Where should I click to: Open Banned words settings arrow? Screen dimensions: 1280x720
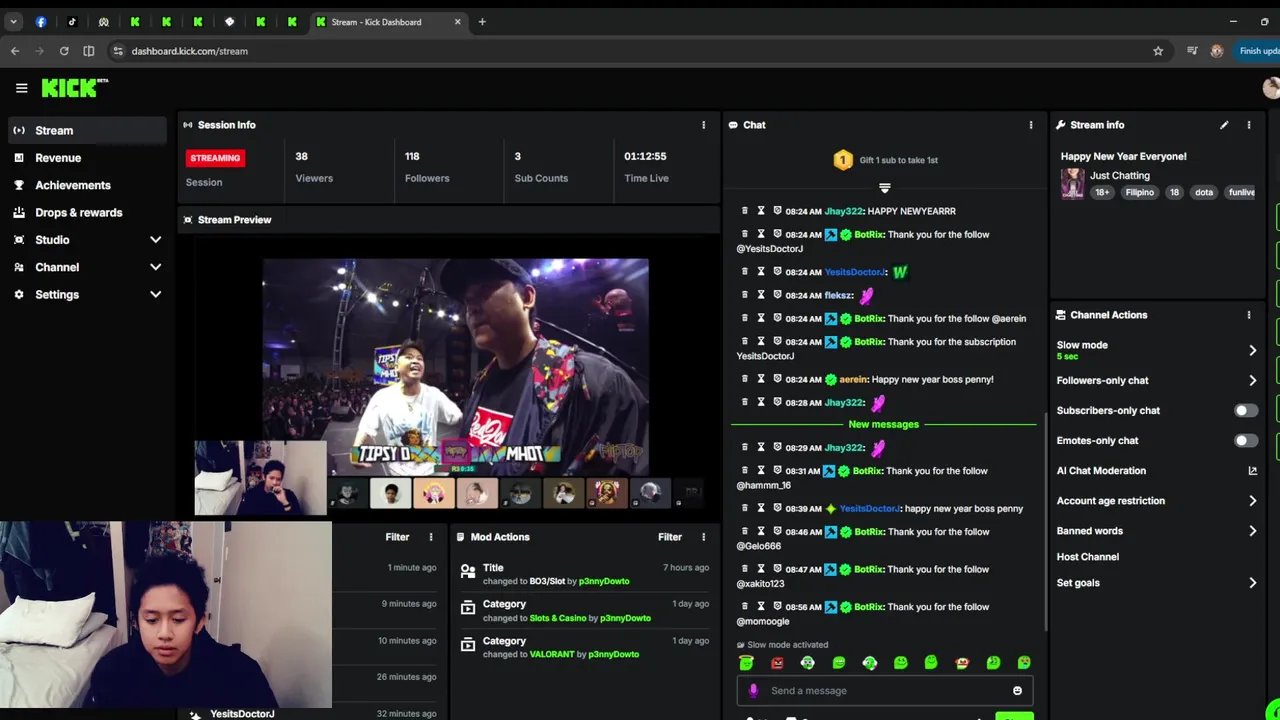point(1252,531)
